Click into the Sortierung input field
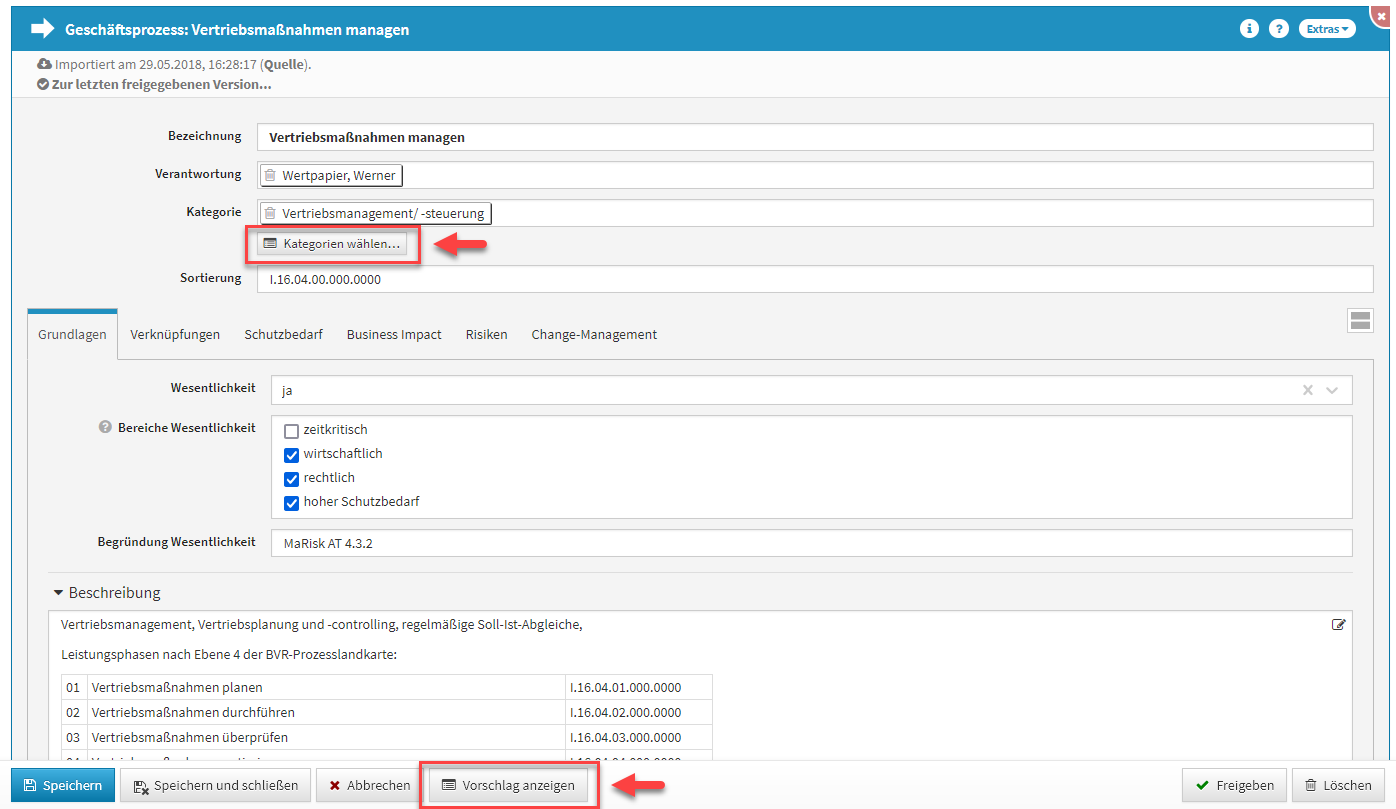The width and height of the screenshot is (1396, 809). [814, 280]
